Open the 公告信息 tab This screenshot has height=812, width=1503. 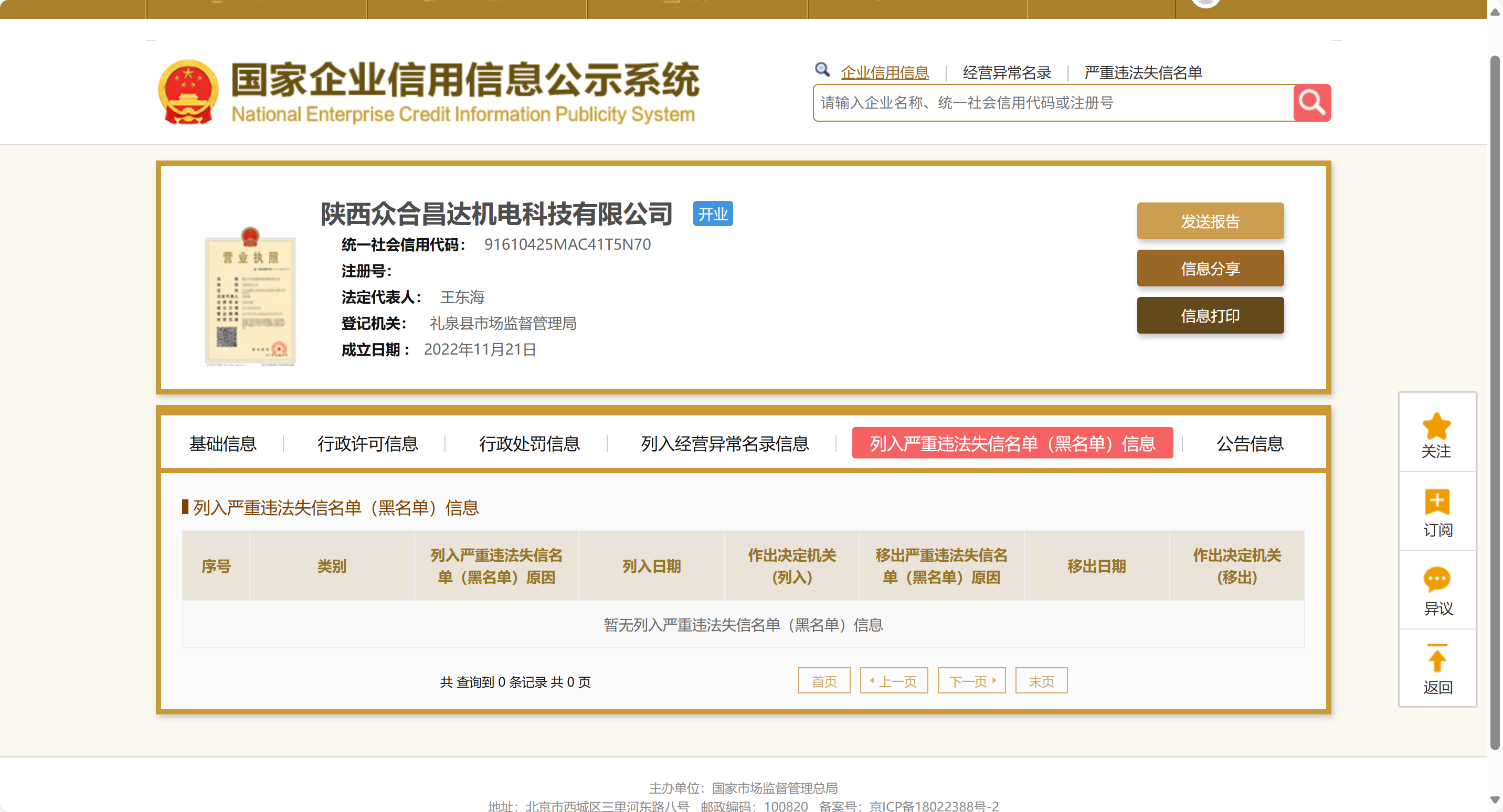(1250, 443)
